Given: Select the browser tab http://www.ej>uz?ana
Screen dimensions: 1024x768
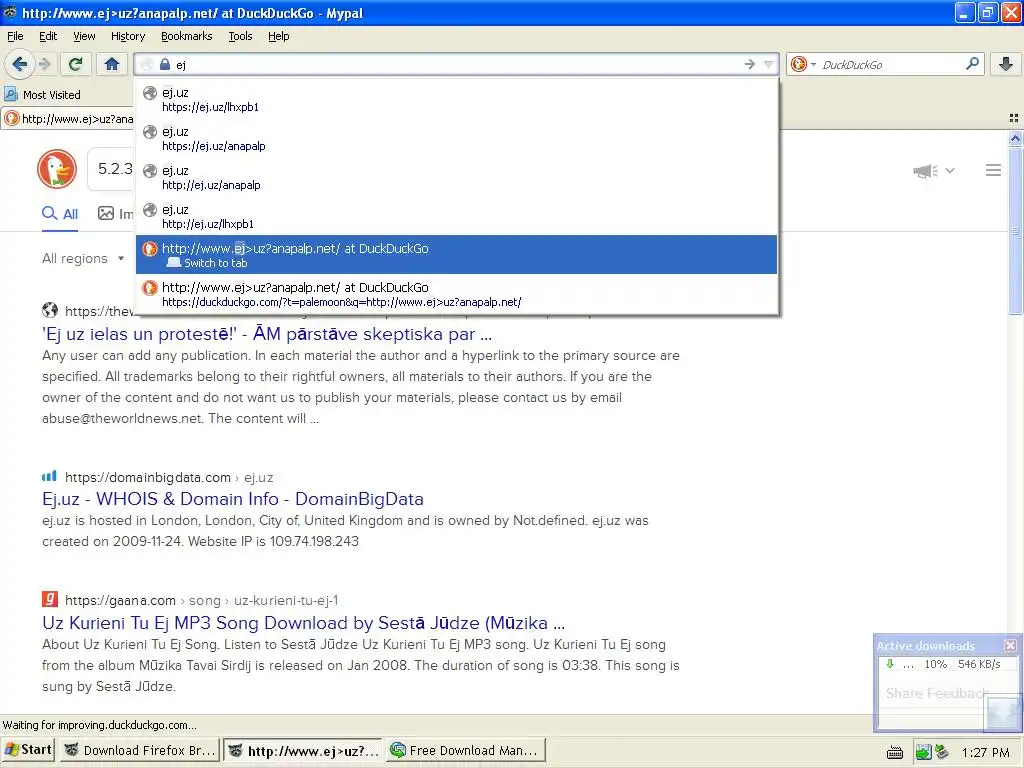Looking at the screenshot, I should coord(68,119).
